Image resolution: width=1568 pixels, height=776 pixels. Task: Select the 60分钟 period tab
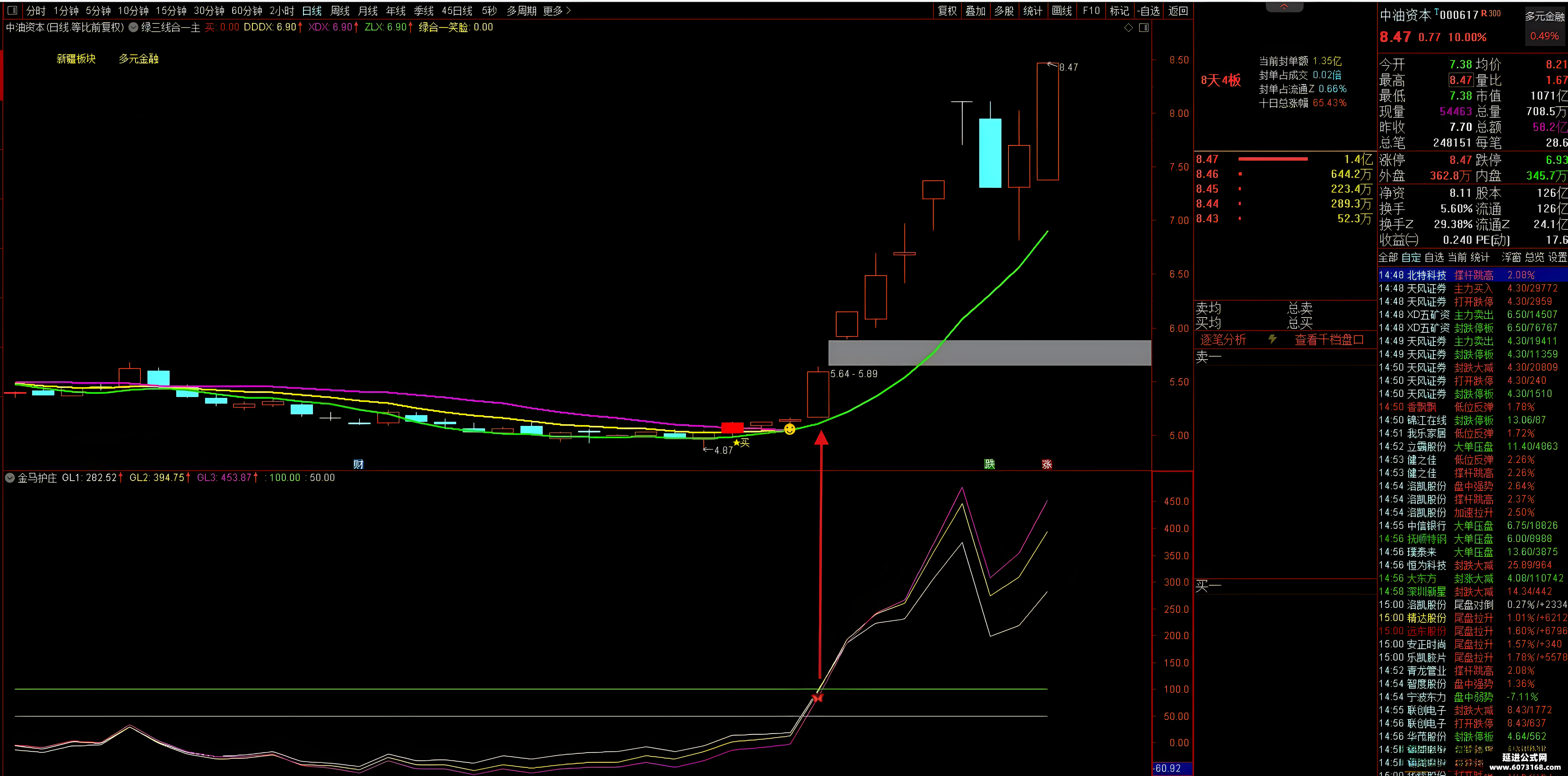[247, 11]
